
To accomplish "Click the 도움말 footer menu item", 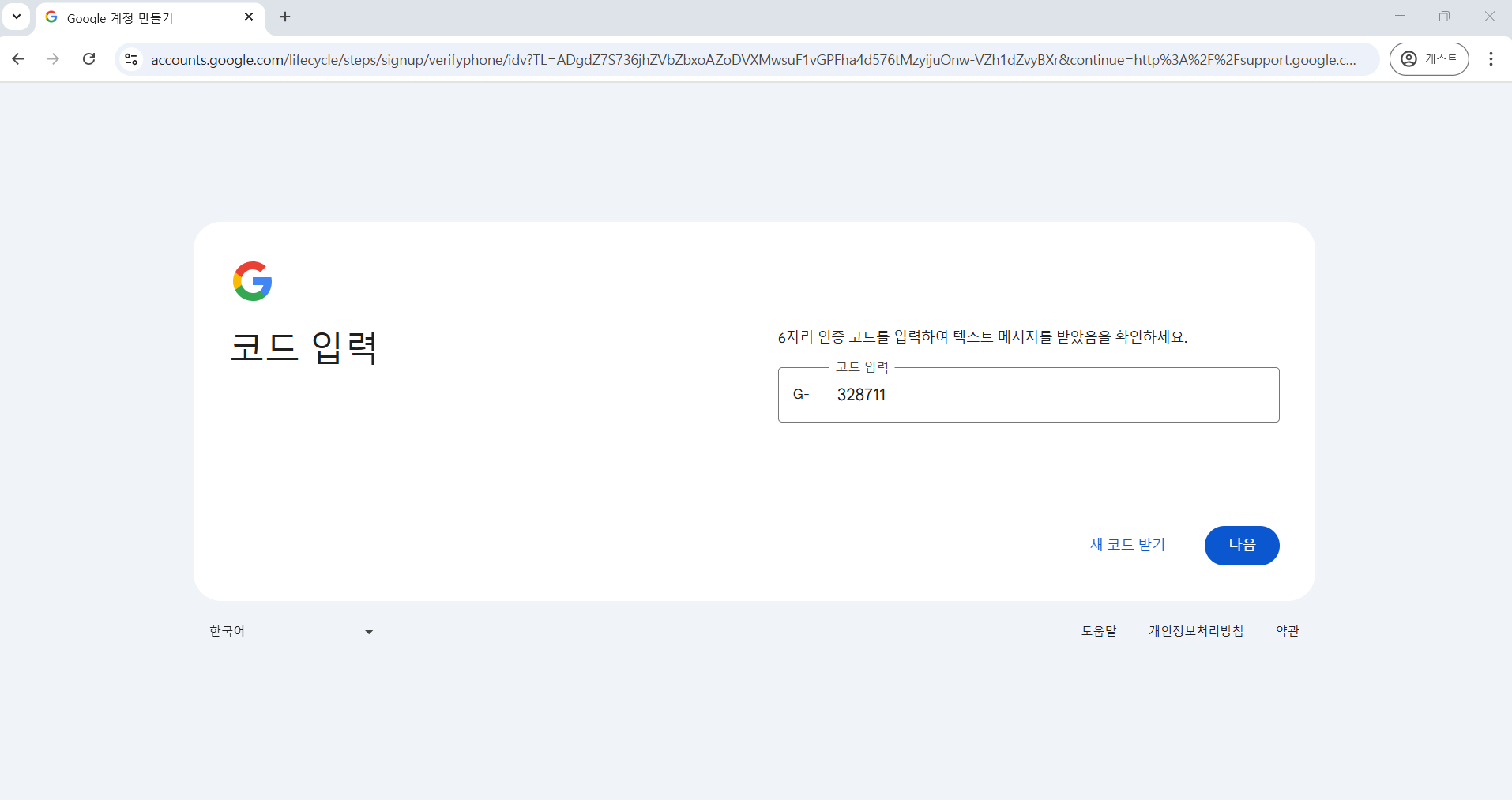I will point(1099,630).
